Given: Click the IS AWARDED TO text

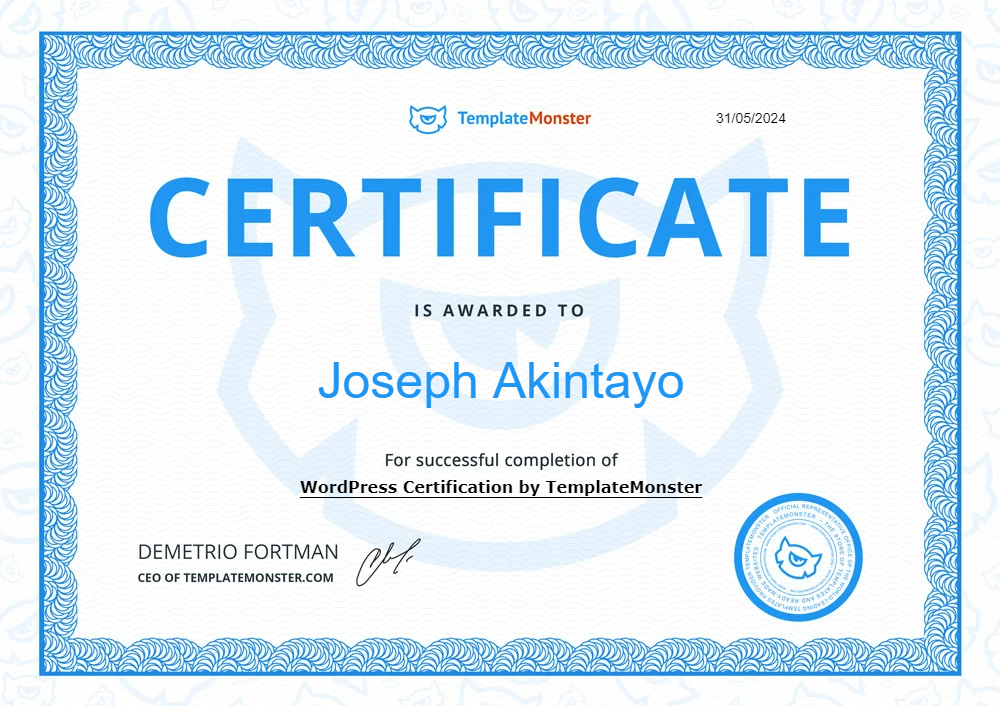Looking at the screenshot, I should [500, 311].
